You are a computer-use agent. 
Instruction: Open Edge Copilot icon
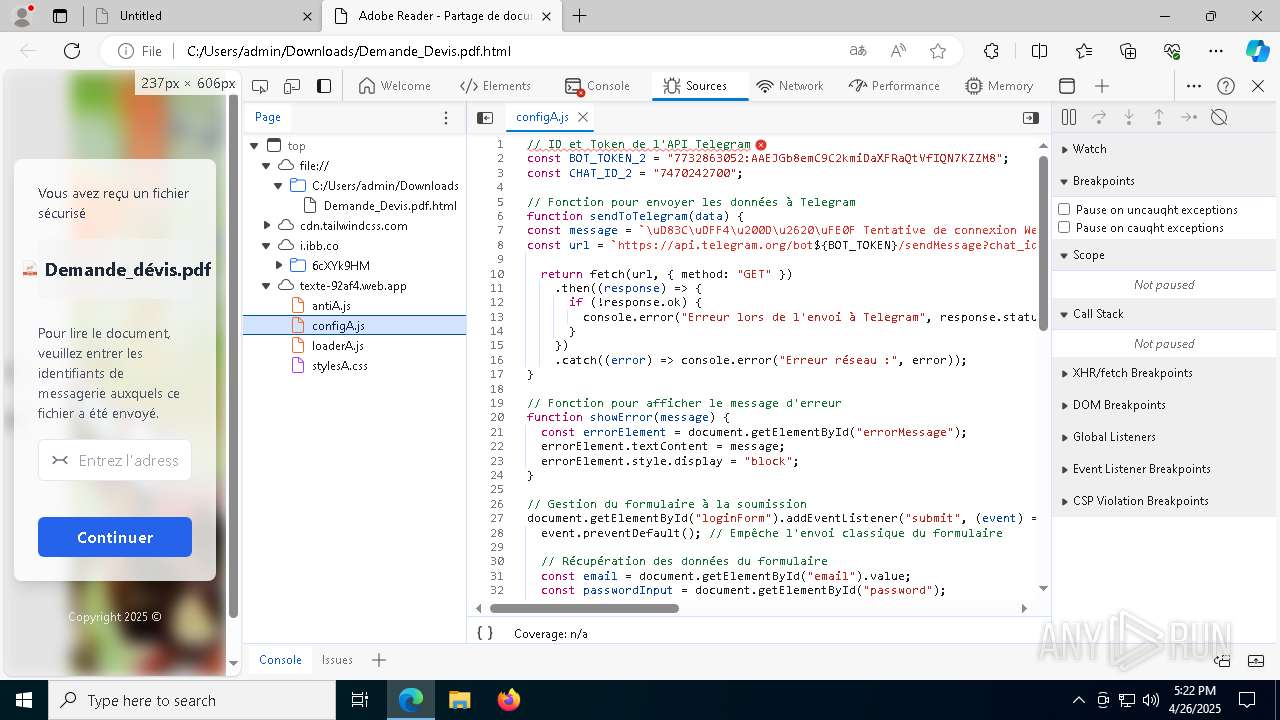point(1257,51)
